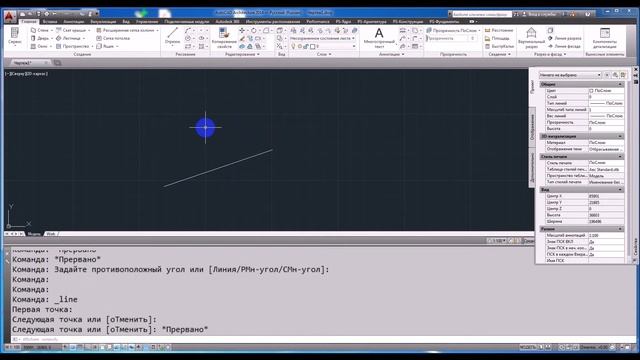The width and height of the screenshot is (640, 360).
Task: Select the Лестница (stair) tool
Action: click(x=68, y=38)
